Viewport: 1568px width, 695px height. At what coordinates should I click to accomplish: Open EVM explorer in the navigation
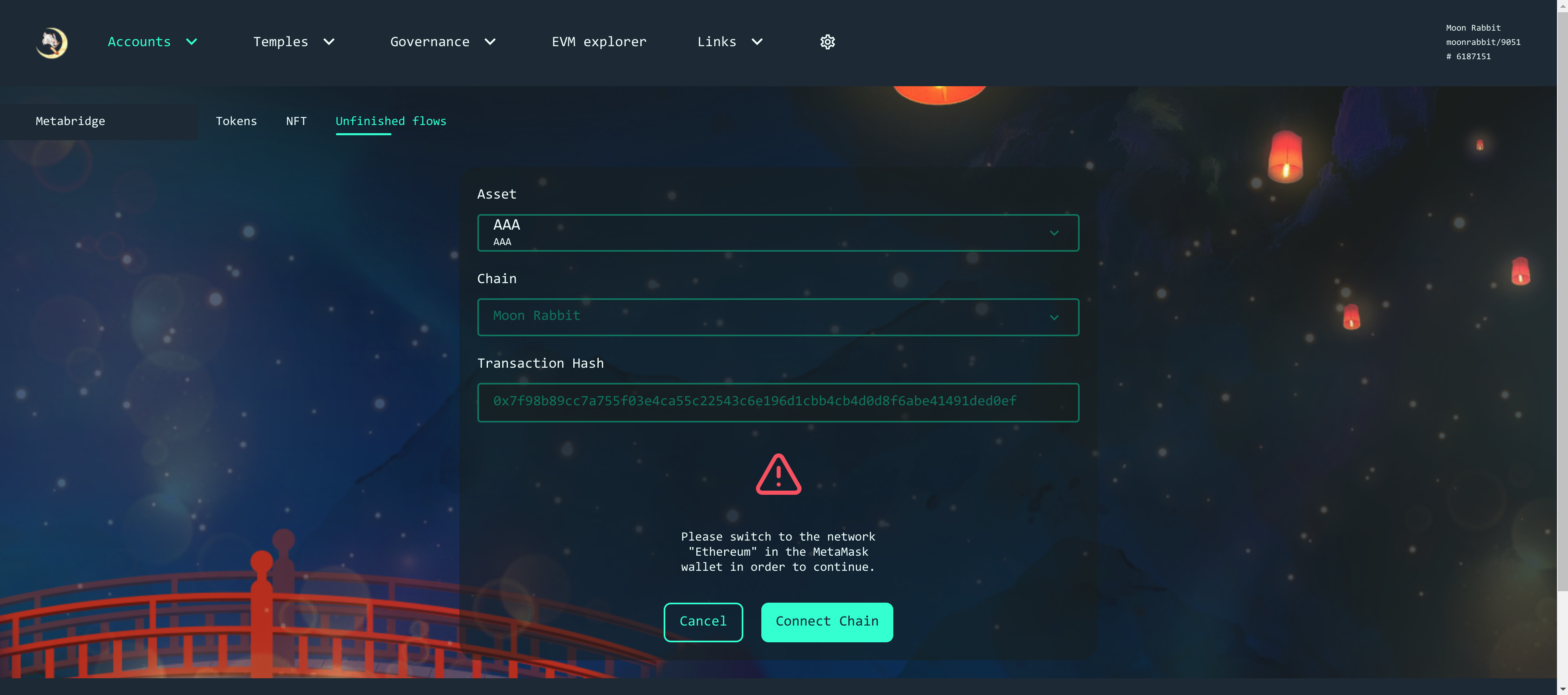[599, 42]
